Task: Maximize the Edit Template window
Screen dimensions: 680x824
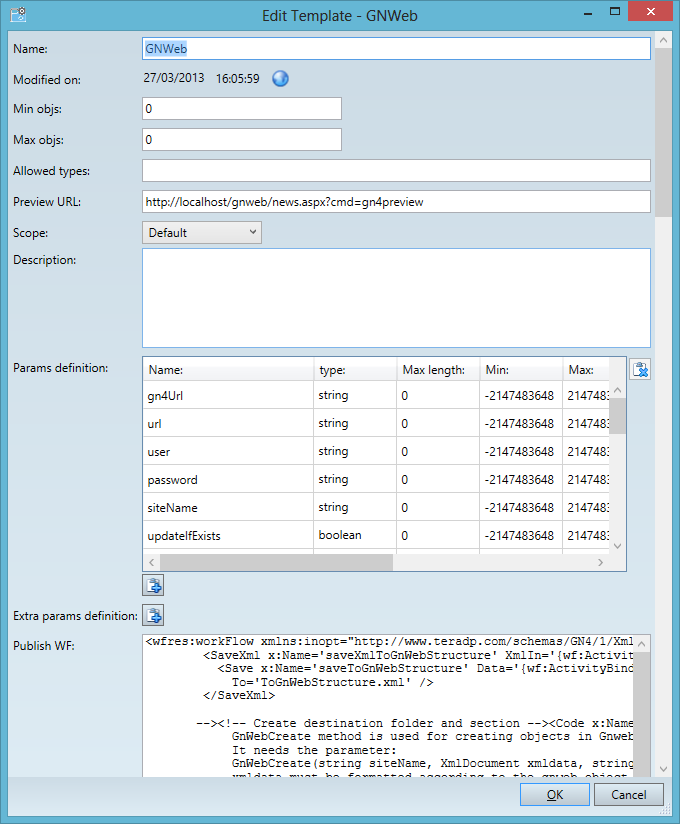Action: (614, 12)
